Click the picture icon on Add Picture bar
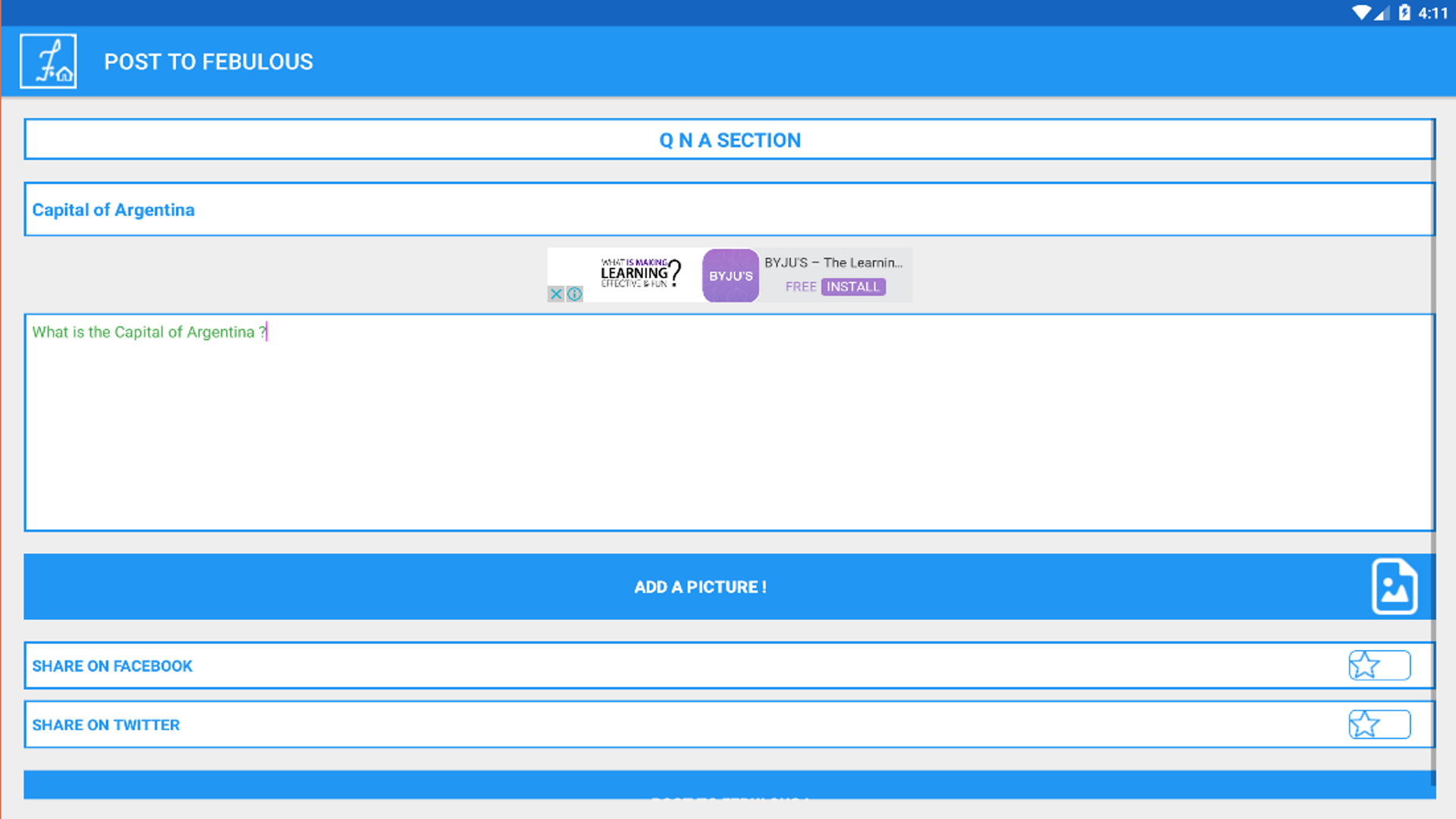1456x819 pixels. point(1394,586)
